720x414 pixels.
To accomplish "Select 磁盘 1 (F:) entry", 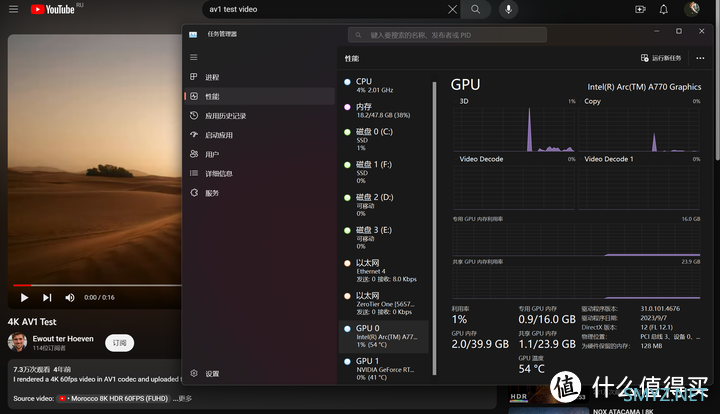I will pos(384,173).
